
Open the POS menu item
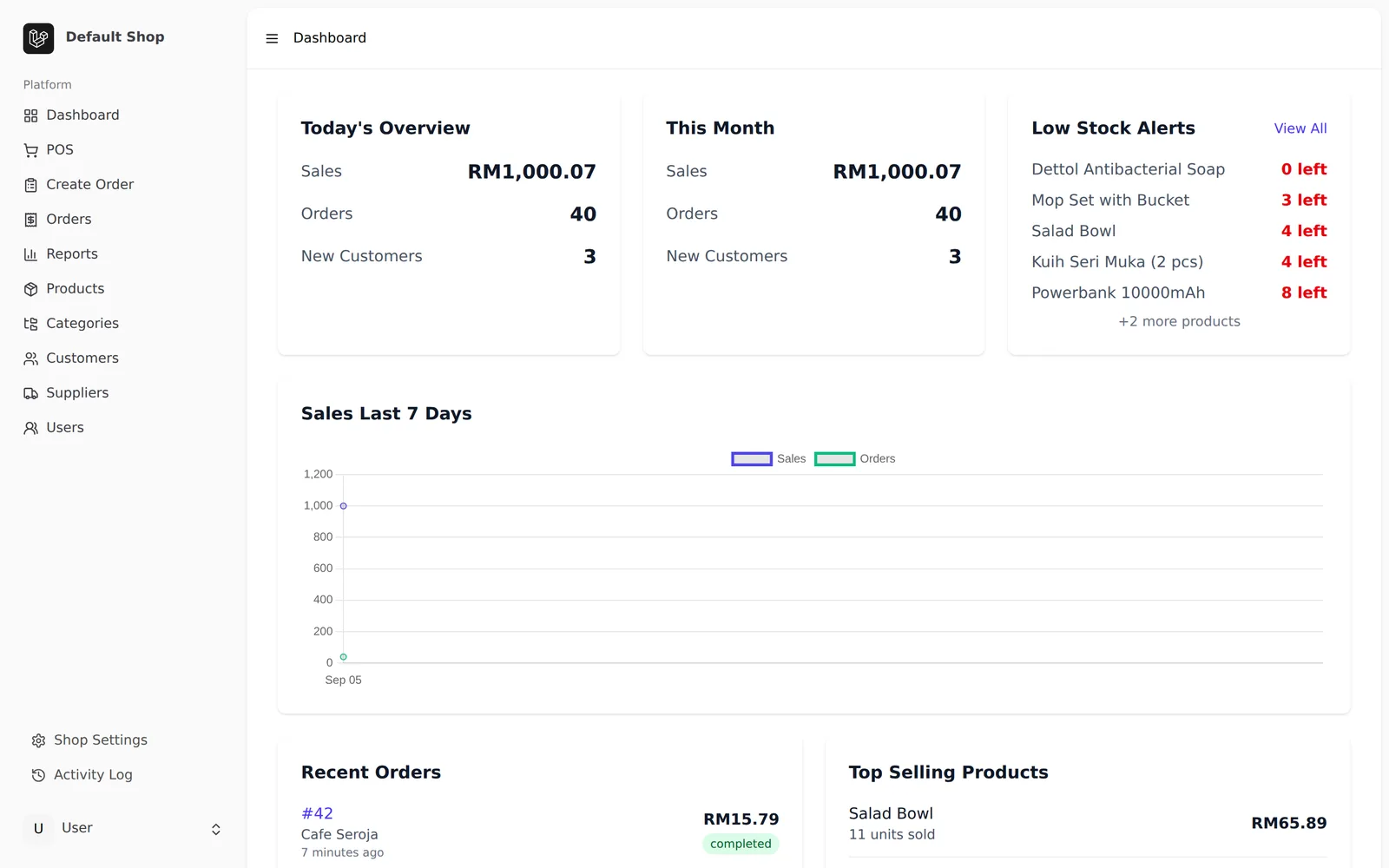point(123,150)
